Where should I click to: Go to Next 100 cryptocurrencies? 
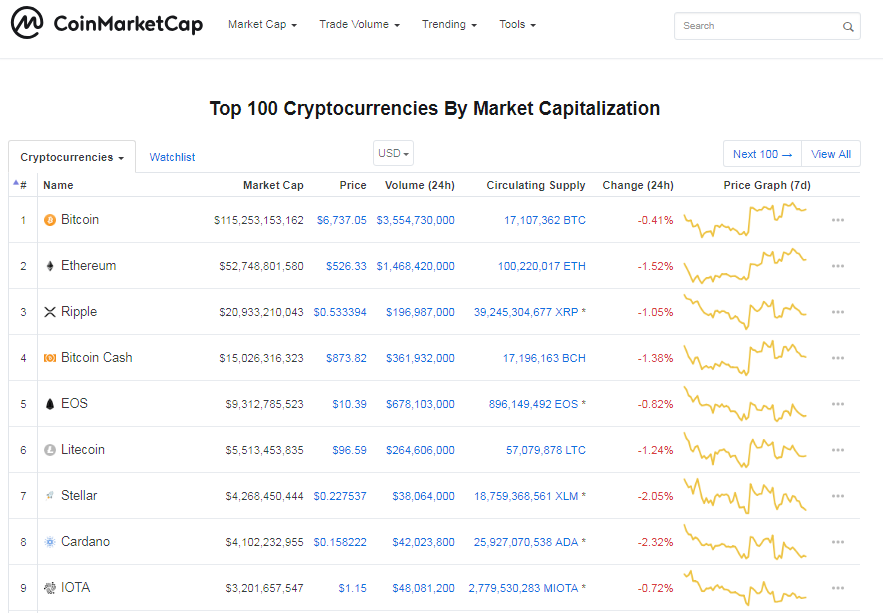pyautogui.click(x=762, y=154)
